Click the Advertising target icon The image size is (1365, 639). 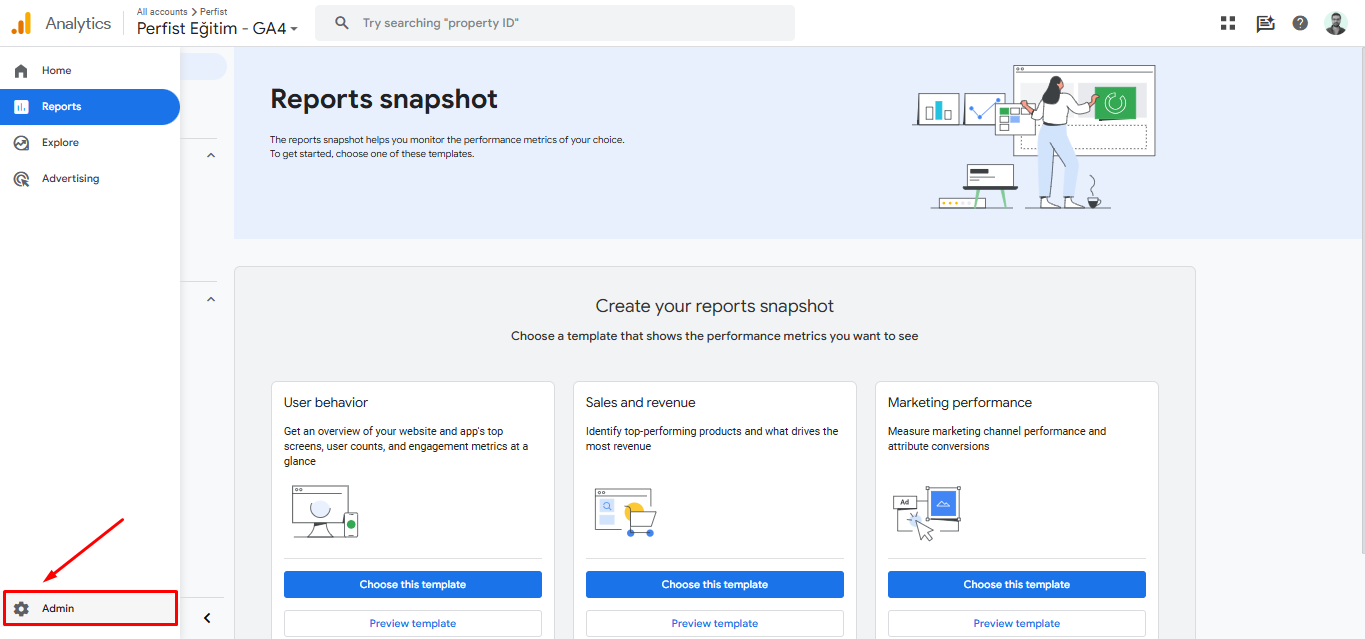click(21, 179)
